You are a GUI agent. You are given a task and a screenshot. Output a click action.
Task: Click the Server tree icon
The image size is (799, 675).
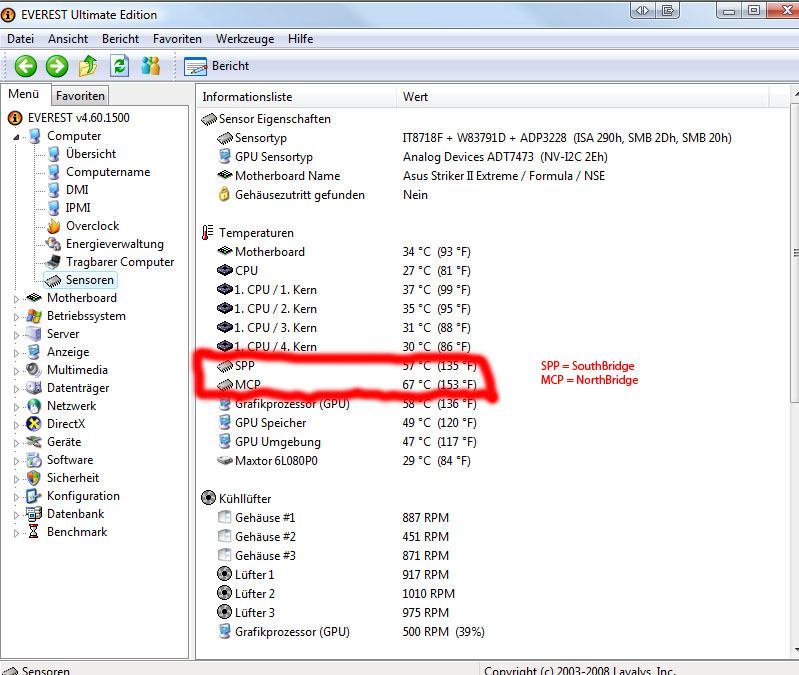pos(34,334)
